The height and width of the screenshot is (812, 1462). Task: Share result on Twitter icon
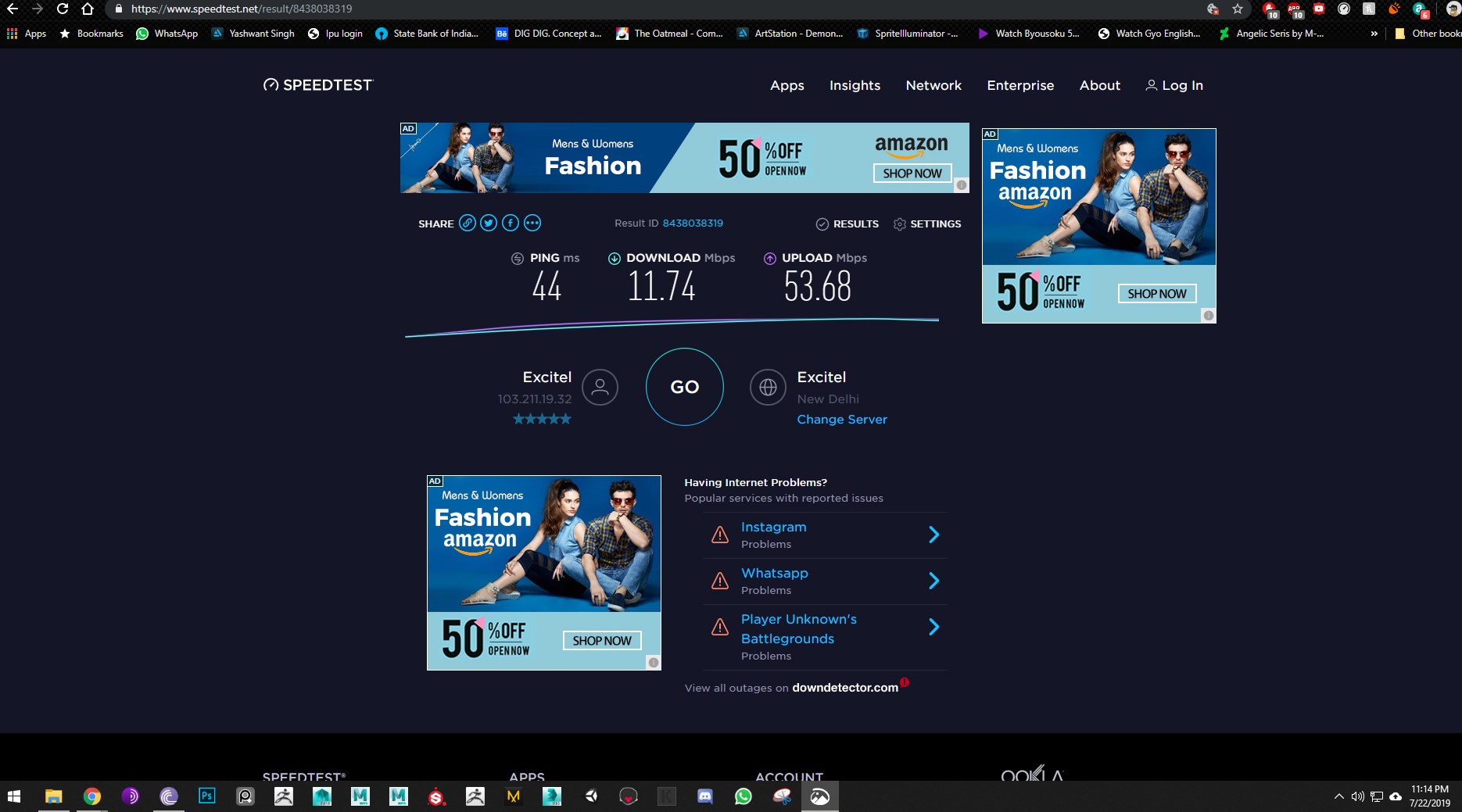tap(489, 224)
